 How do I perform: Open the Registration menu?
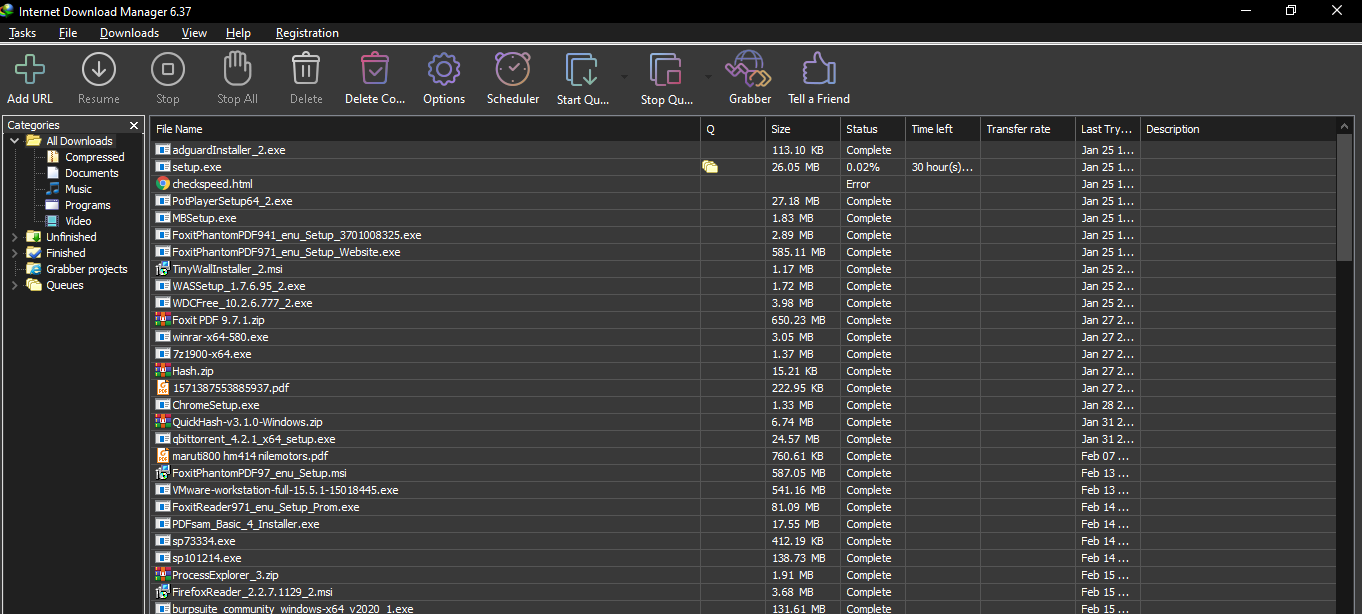(307, 33)
